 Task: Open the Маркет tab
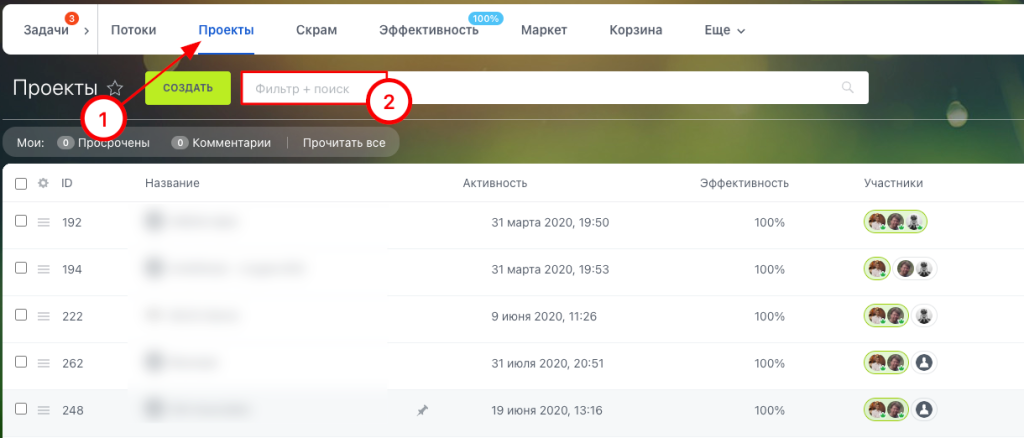(x=544, y=30)
